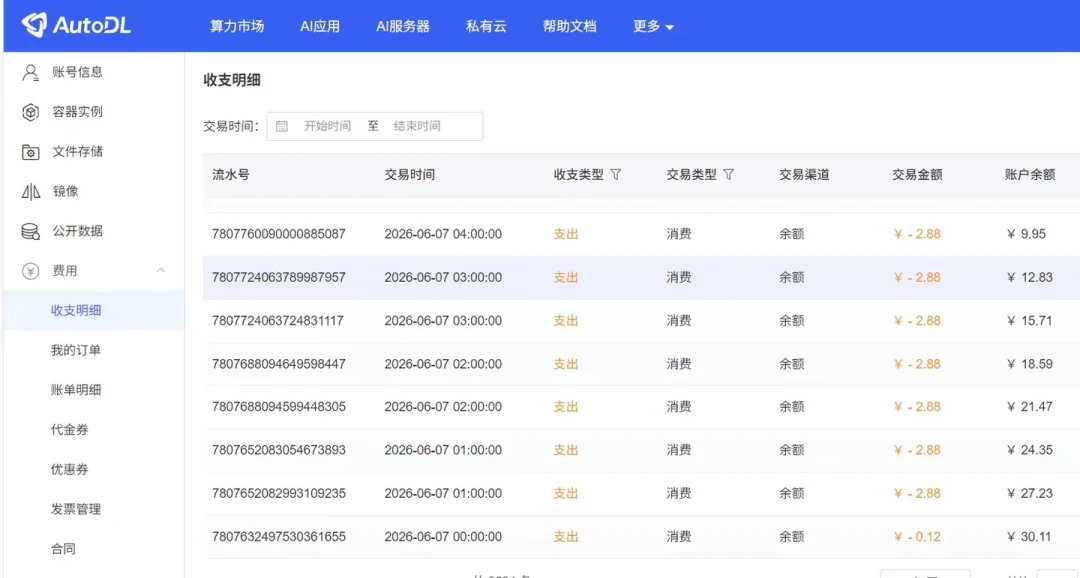Go to 镜像 in sidebar

[65, 192]
